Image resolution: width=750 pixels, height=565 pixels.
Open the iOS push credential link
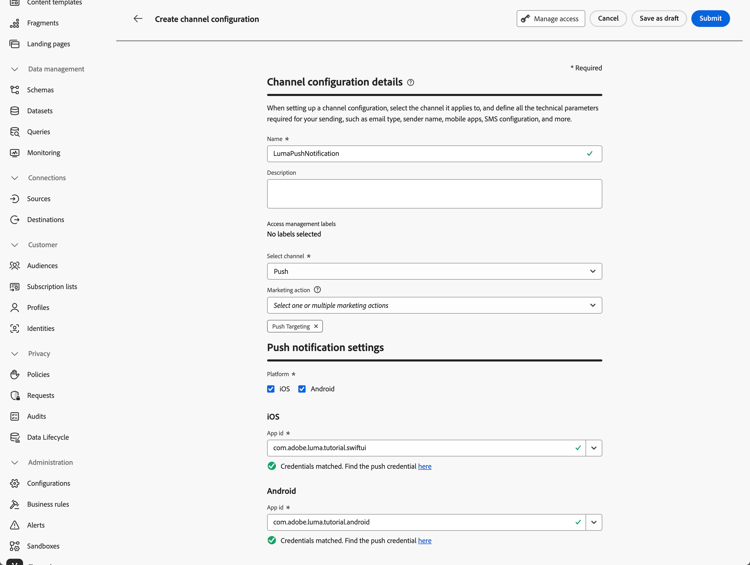[425, 467]
